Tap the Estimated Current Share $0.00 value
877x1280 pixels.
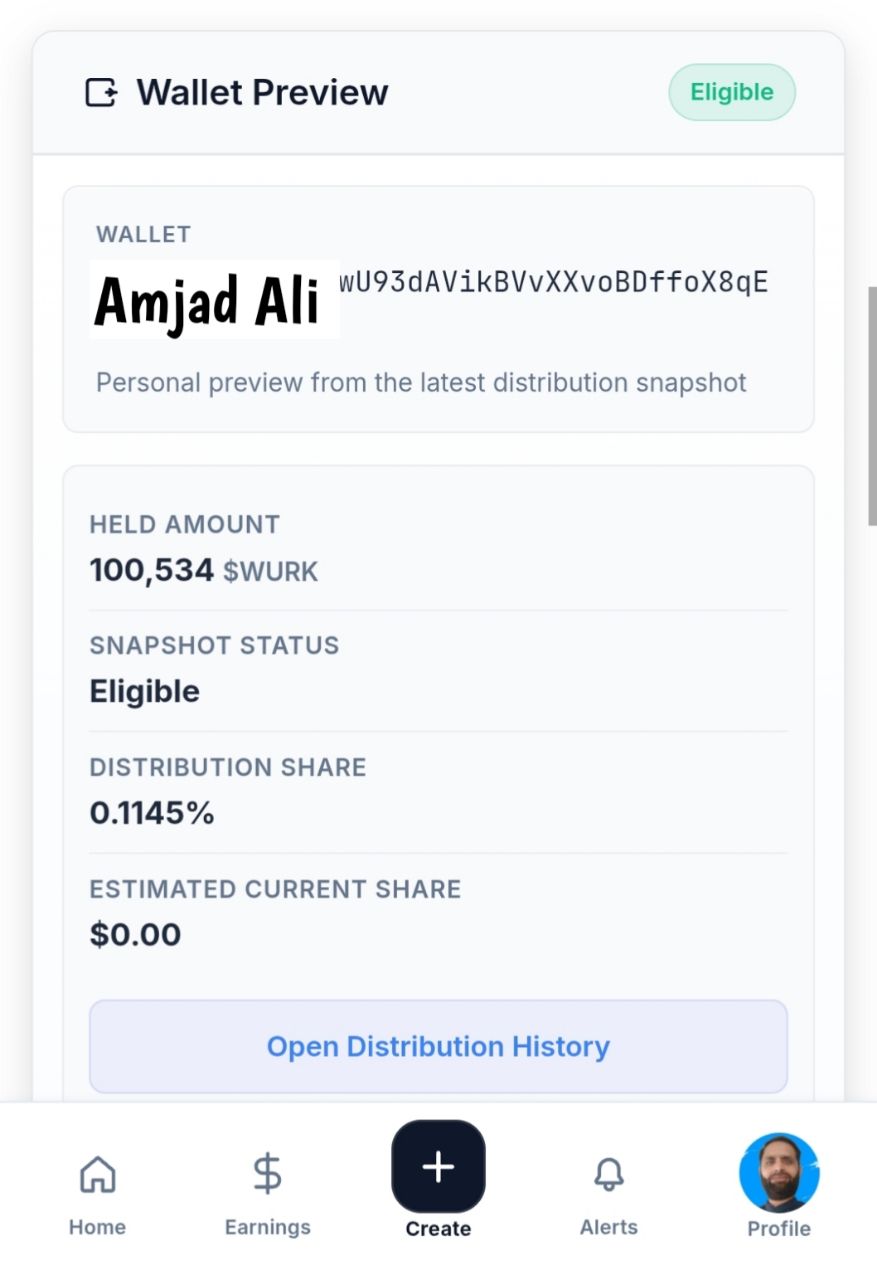click(135, 935)
